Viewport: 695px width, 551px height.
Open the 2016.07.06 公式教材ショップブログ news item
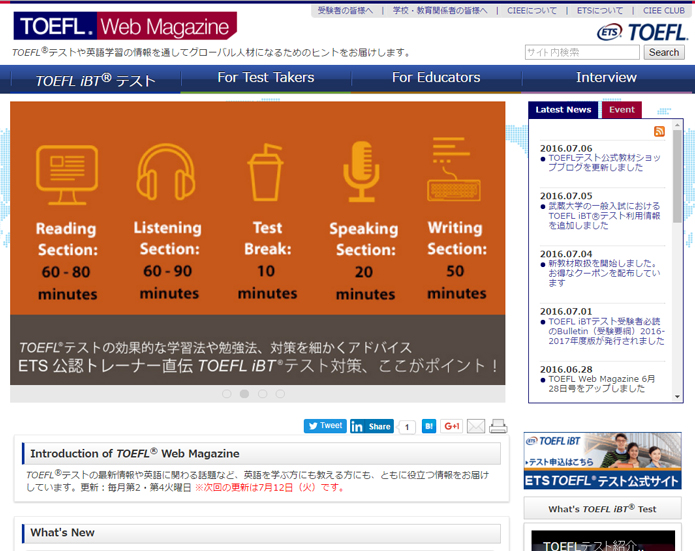tap(604, 163)
